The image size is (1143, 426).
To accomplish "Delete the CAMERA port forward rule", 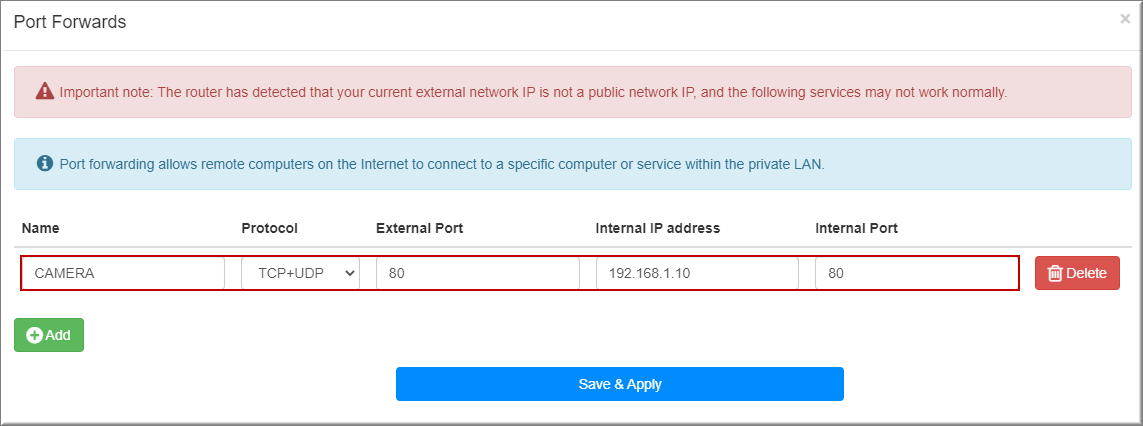I will (x=1077, y=274).
